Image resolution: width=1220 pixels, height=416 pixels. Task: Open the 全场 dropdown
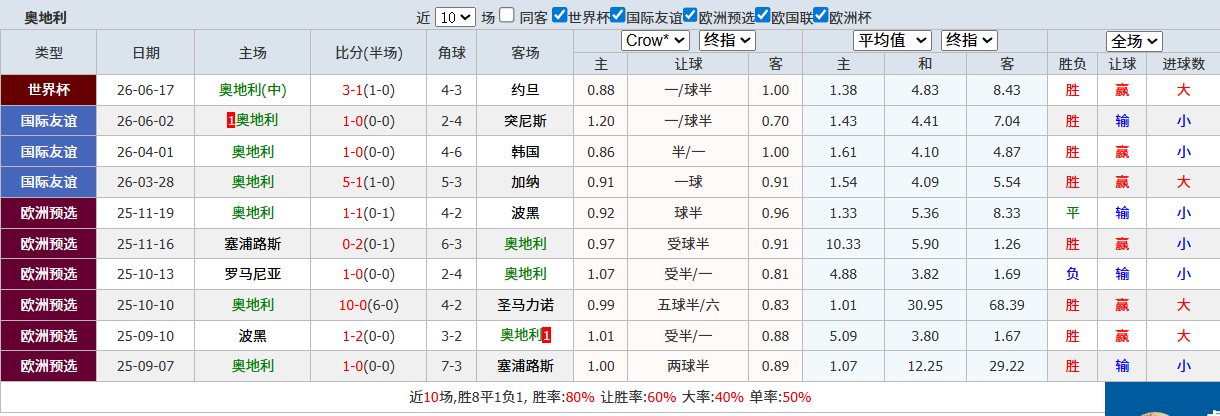pos(1134,41)
